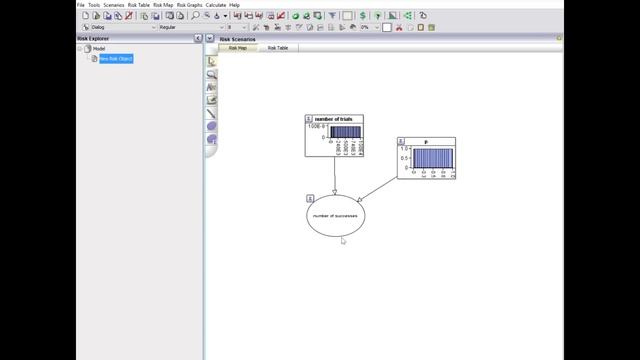Click the number of trials node

pyautogui.click(x=334, y=136)
